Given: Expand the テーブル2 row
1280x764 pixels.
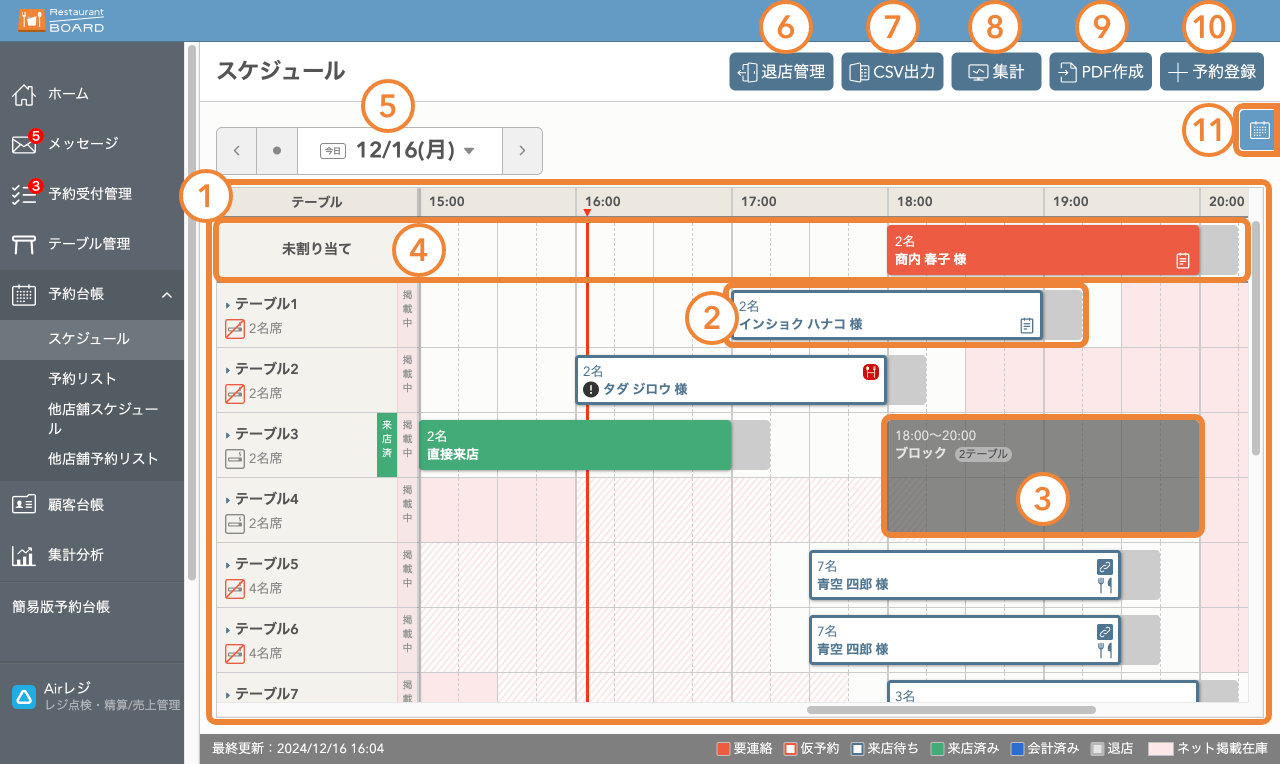Looking at the screenshot, I should [228, 369].
